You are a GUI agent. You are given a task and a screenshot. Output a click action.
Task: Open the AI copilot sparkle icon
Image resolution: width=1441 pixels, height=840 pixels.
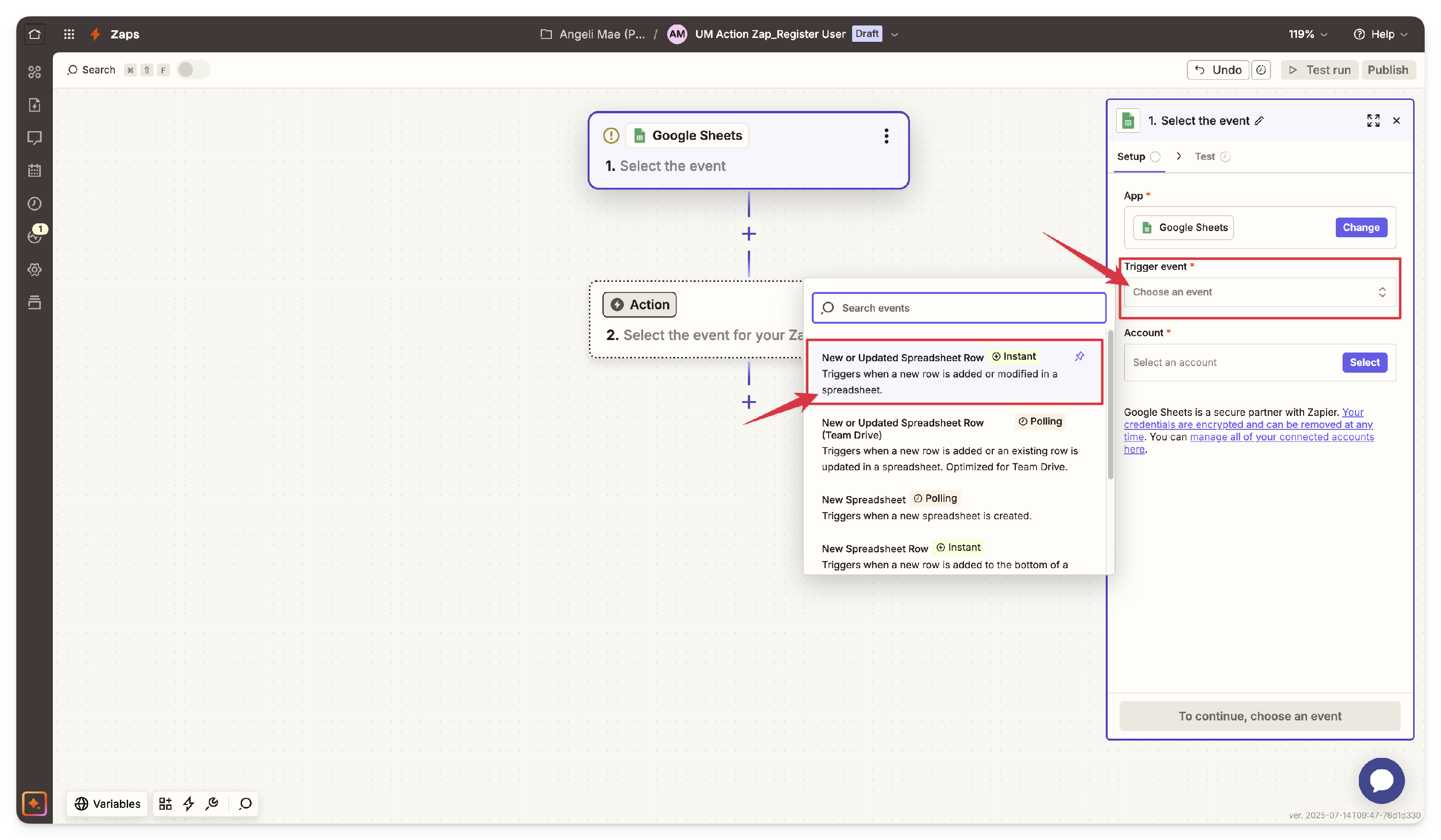(34, 803)
